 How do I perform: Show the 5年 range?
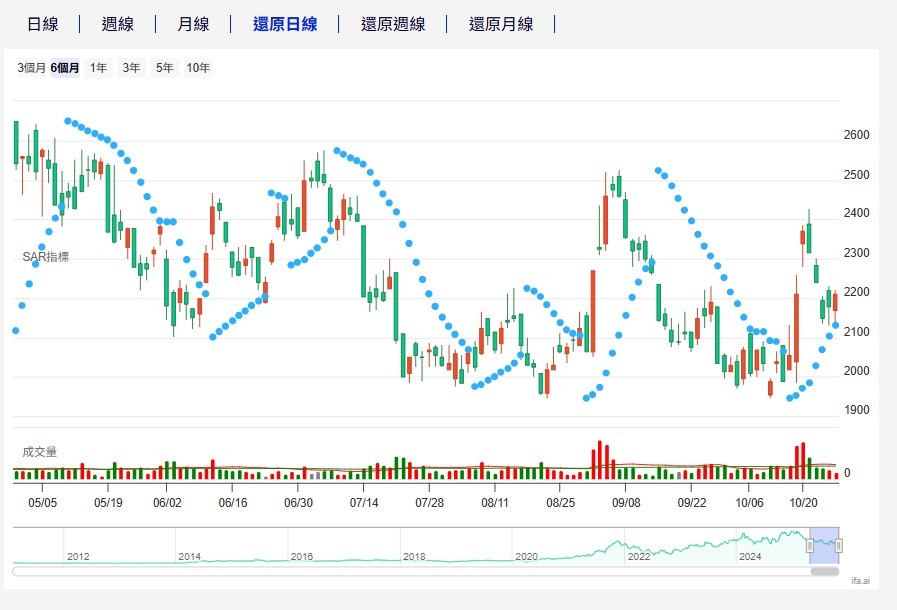coord(163,68)
